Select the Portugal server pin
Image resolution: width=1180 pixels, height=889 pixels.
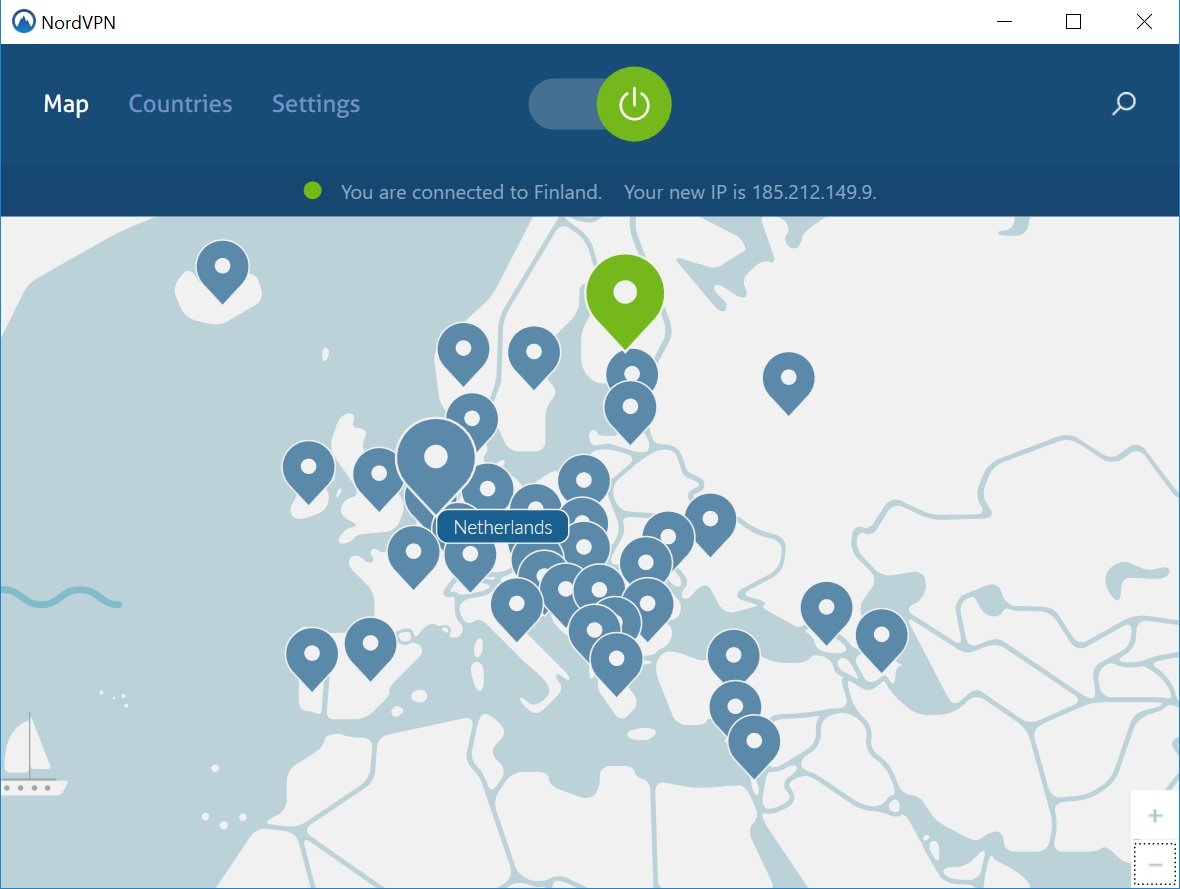pyautogui.click(x=312, y=659)
